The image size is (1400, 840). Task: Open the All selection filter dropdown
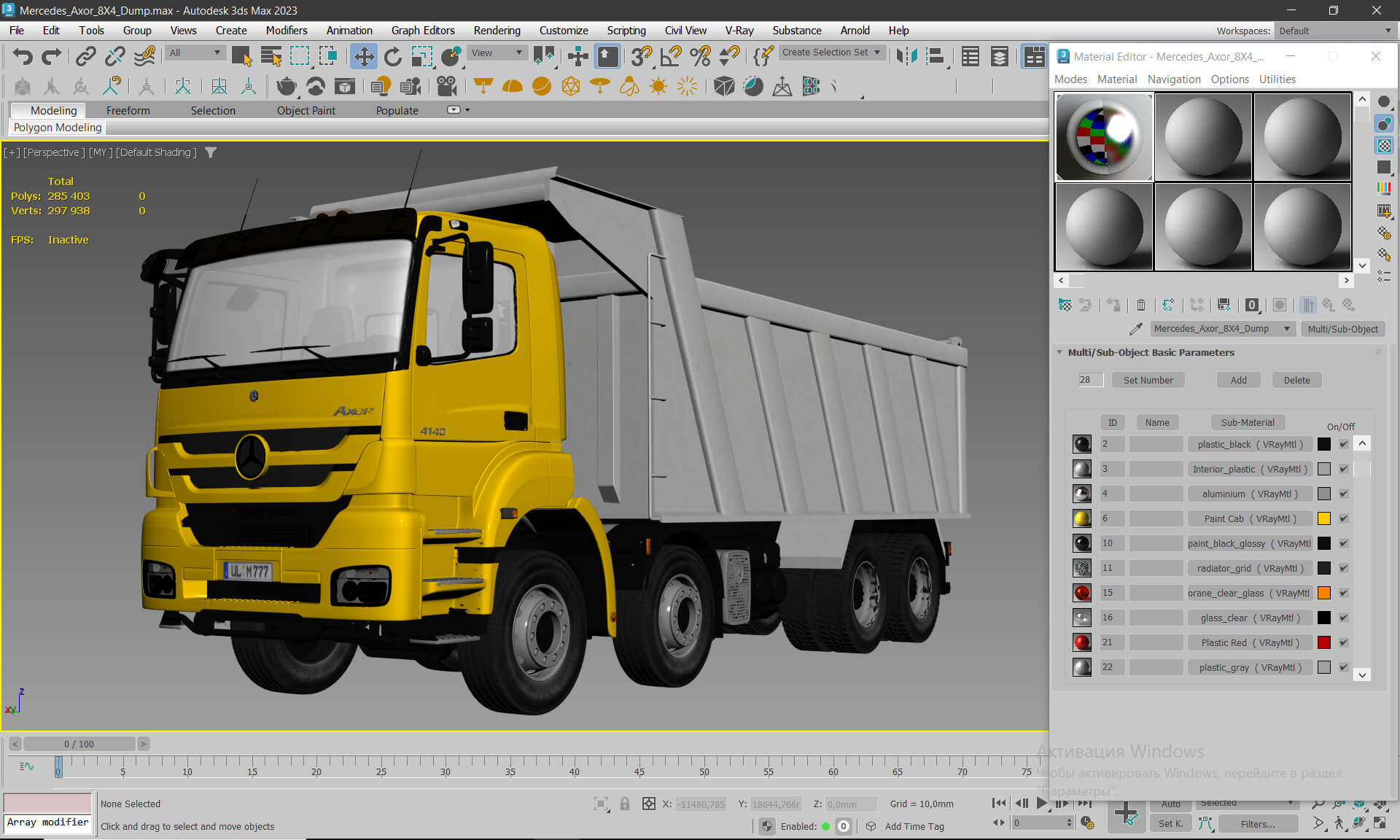(194, 52)
